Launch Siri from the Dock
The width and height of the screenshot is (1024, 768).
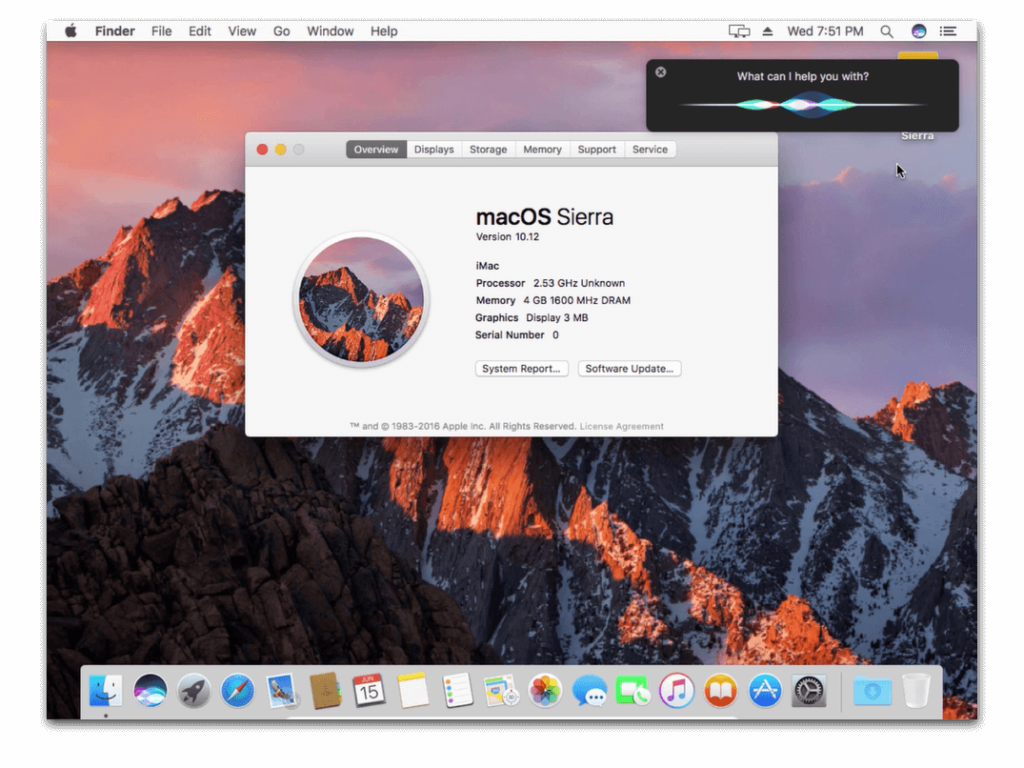(148, 689)
